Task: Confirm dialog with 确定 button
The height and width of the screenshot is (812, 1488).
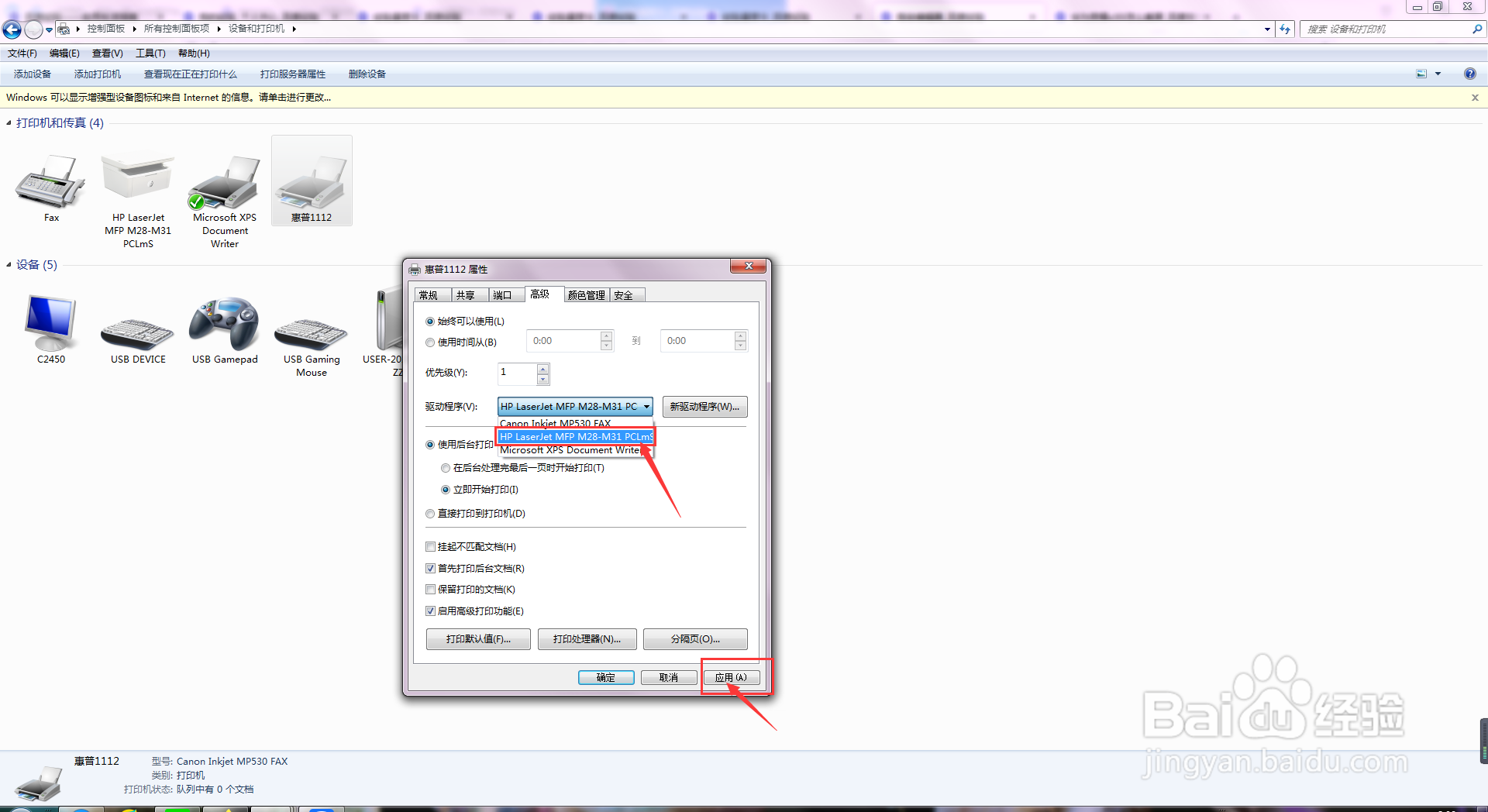Action: [606, 678]
